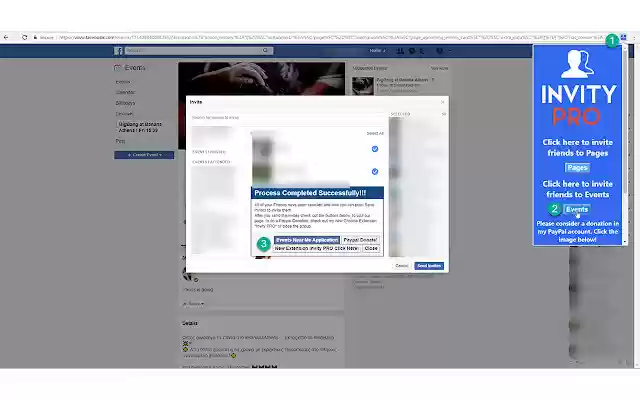Image resolution: width=640 pixels, height=400 pixels.
Task: Go back with the browser back arrow
Action: [x=6, y=37]
